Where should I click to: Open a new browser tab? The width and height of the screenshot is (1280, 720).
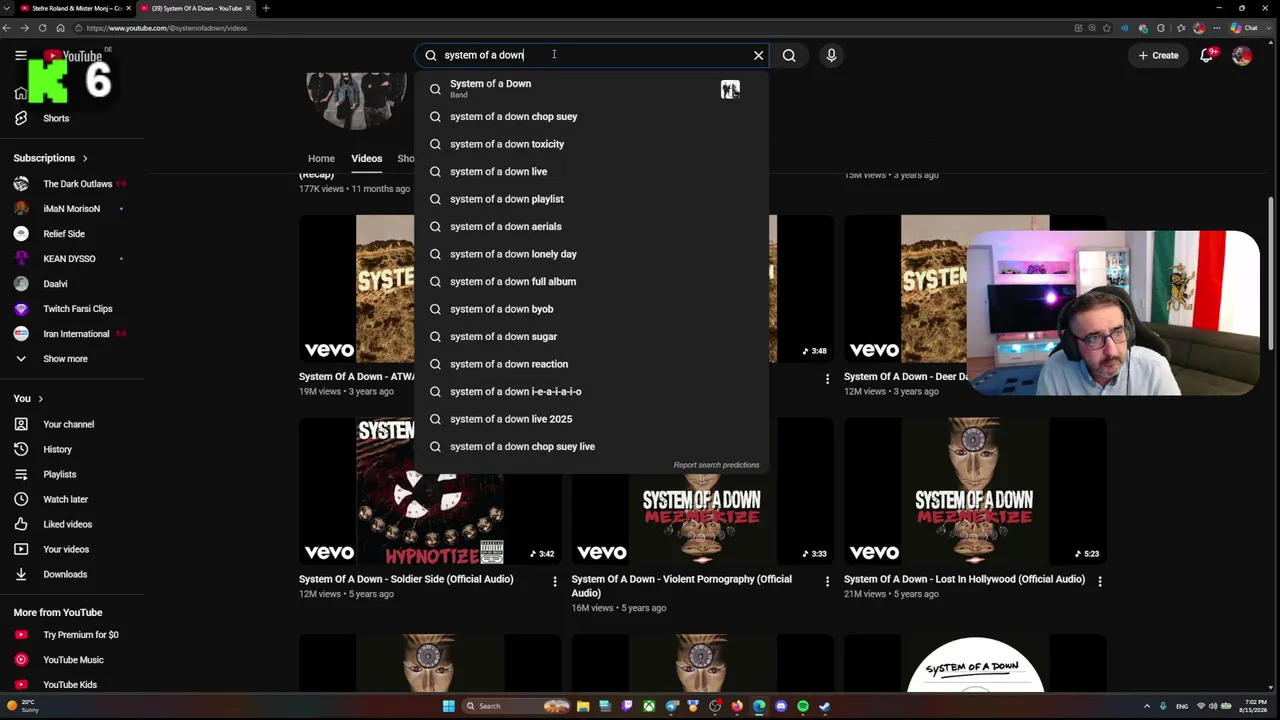click(265, 8)
